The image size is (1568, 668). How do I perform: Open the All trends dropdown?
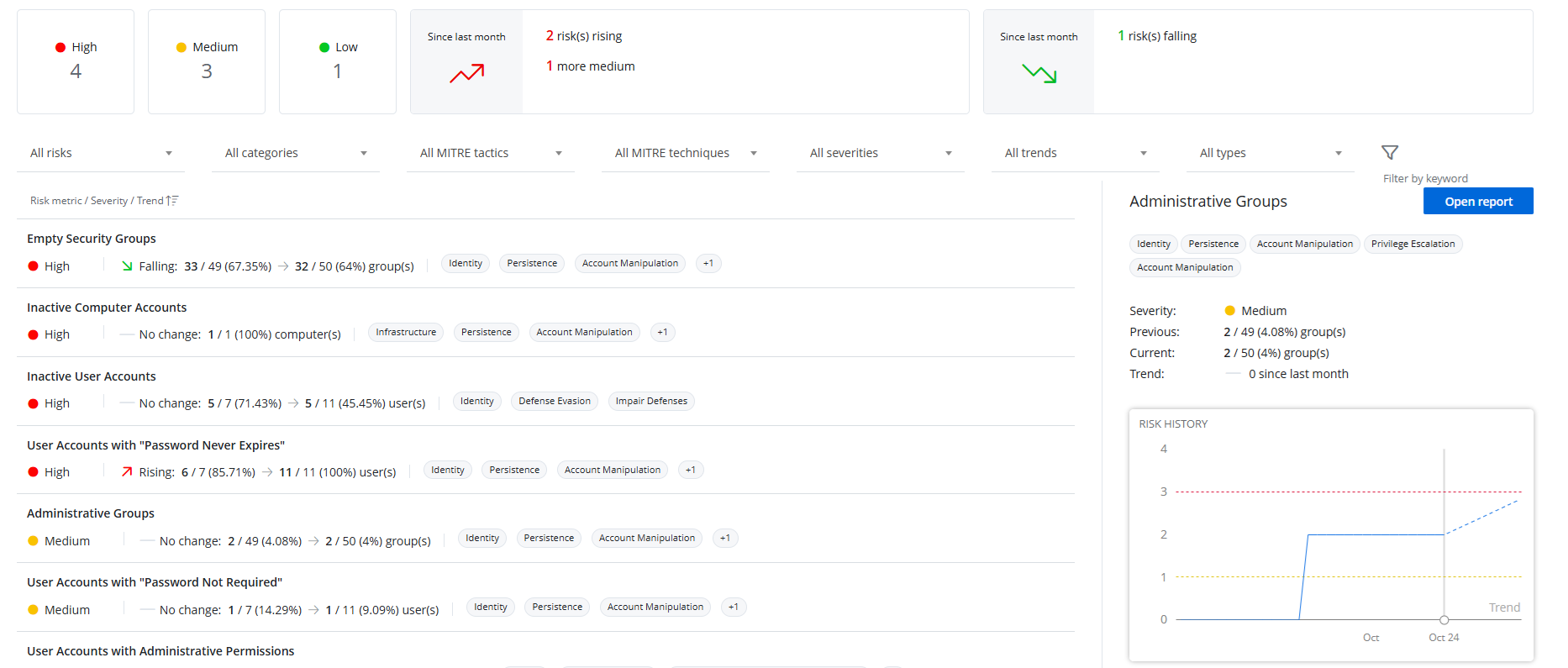(x=1076, y=153)
